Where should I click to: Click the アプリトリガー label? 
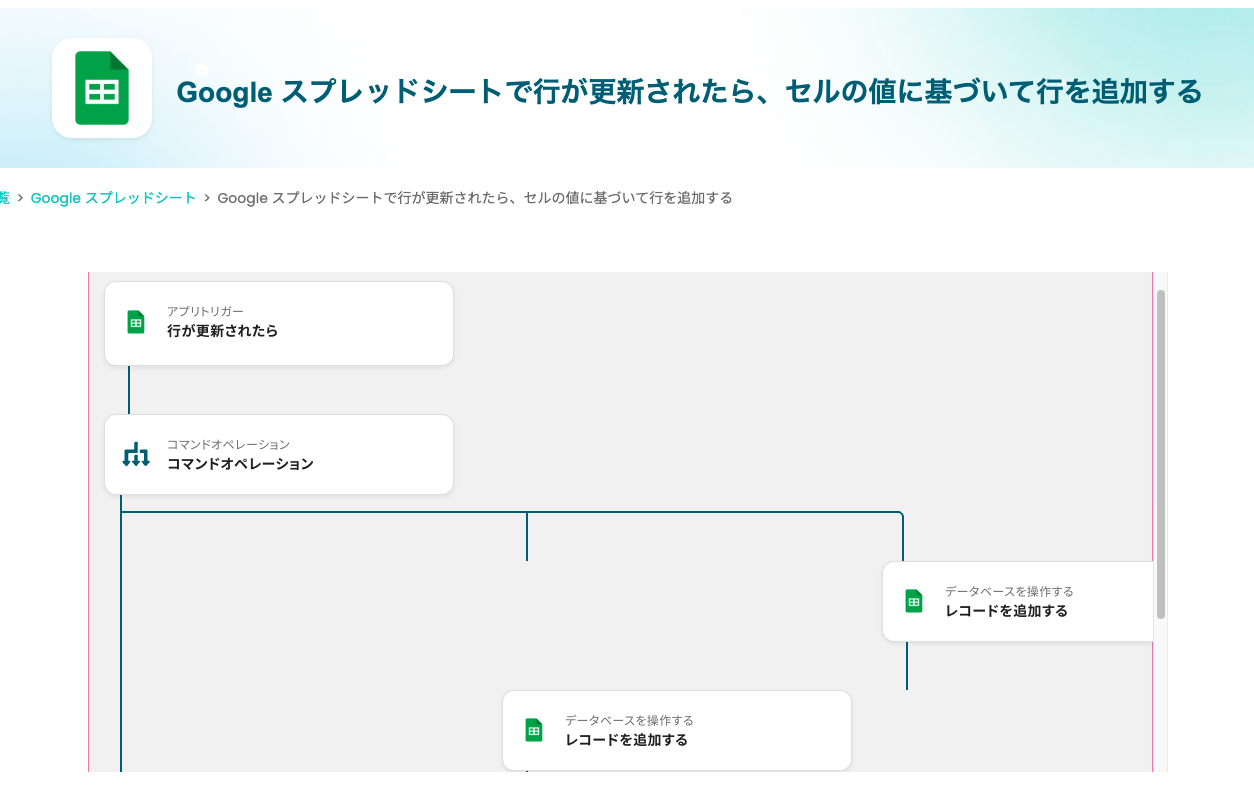point(205,312)
